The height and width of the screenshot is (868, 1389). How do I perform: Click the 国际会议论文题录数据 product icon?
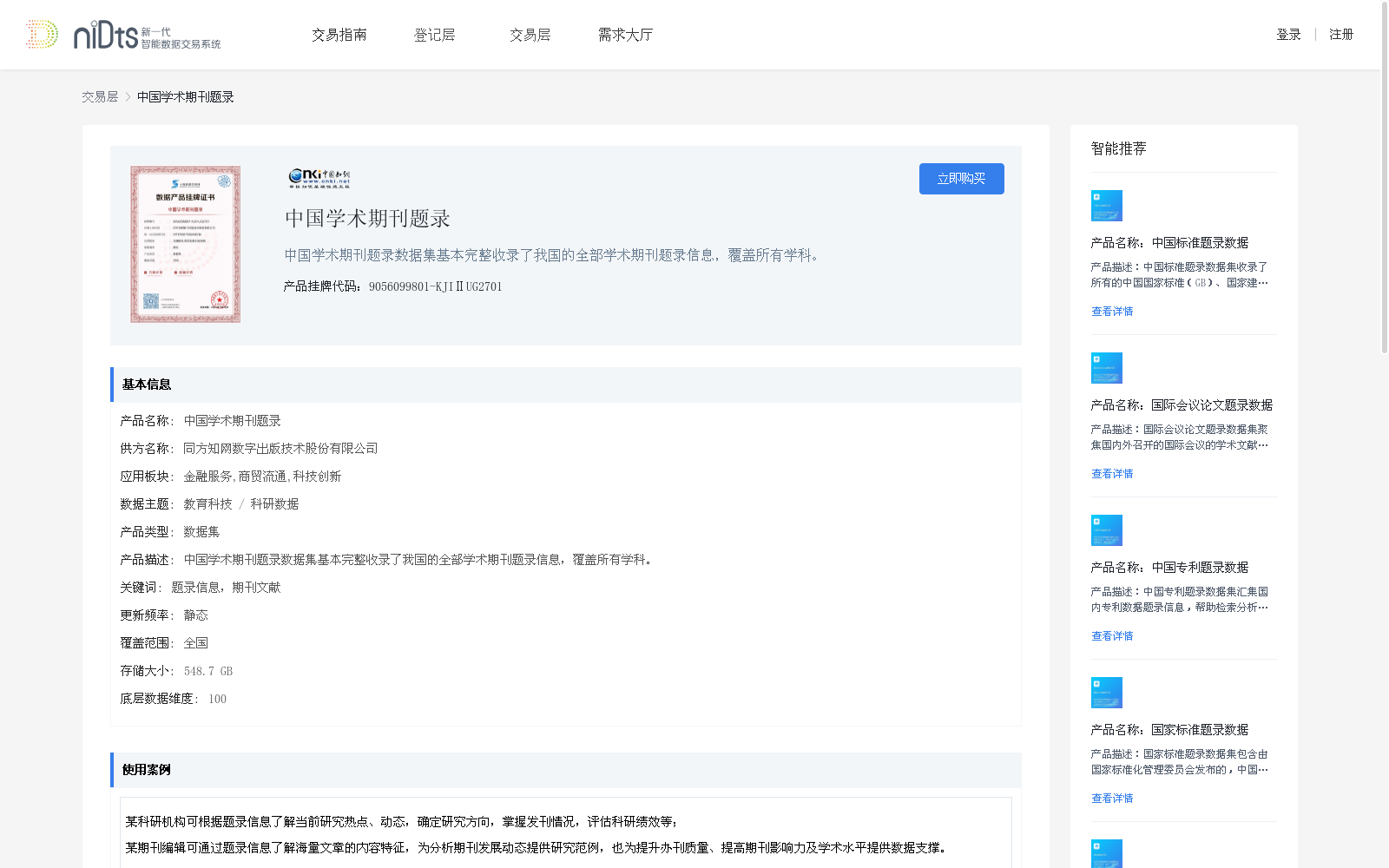point(1107,368)
